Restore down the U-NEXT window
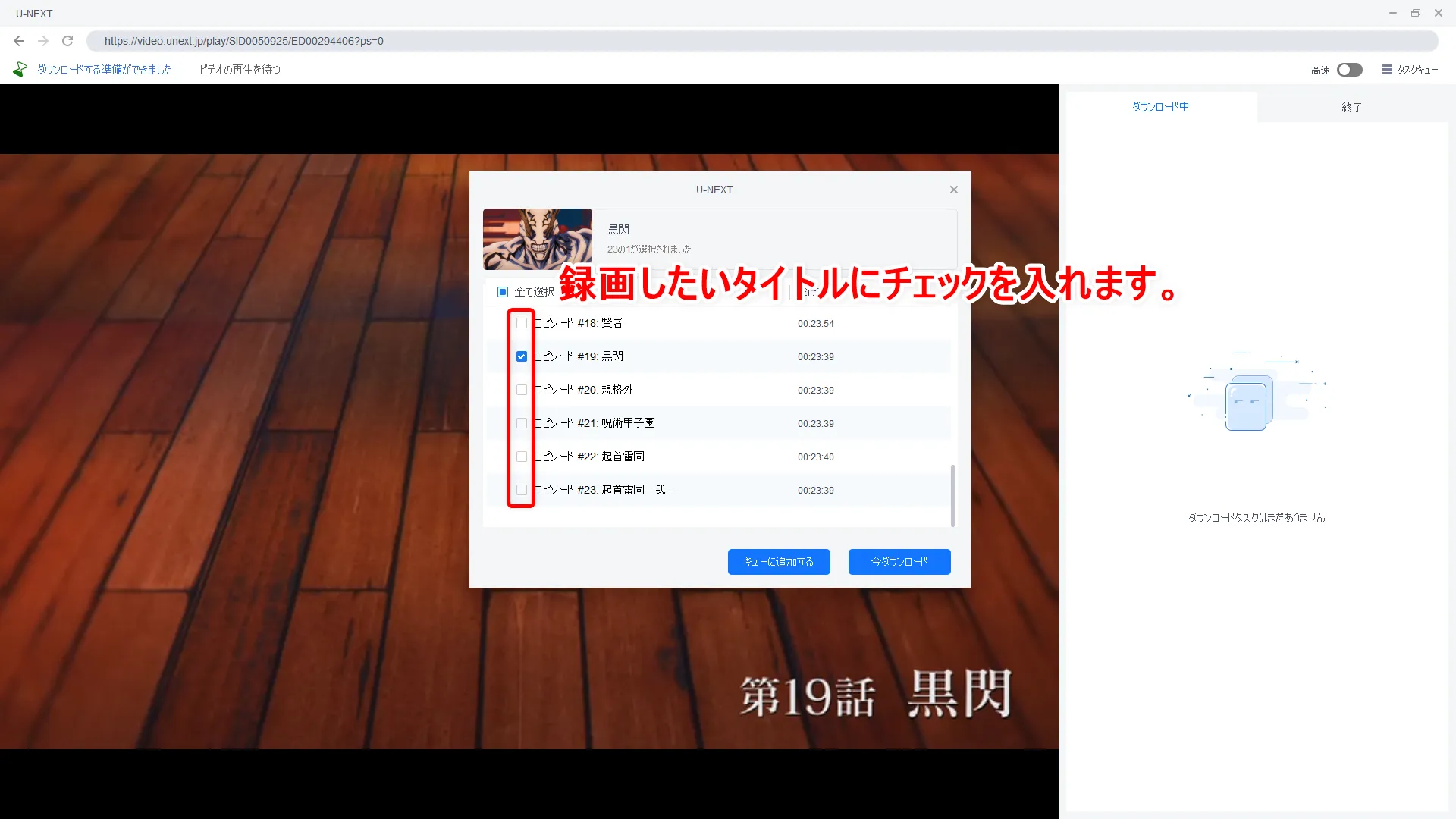 1416,13
